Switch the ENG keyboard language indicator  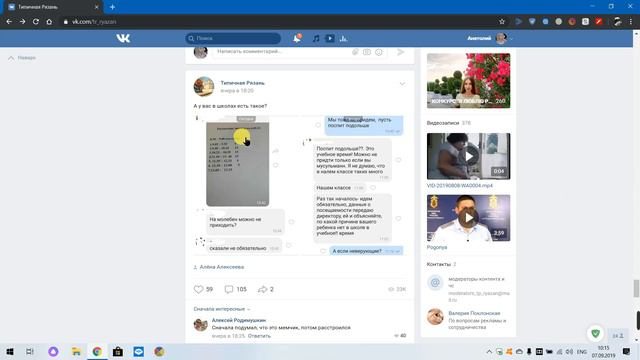[x=582, y=351]
